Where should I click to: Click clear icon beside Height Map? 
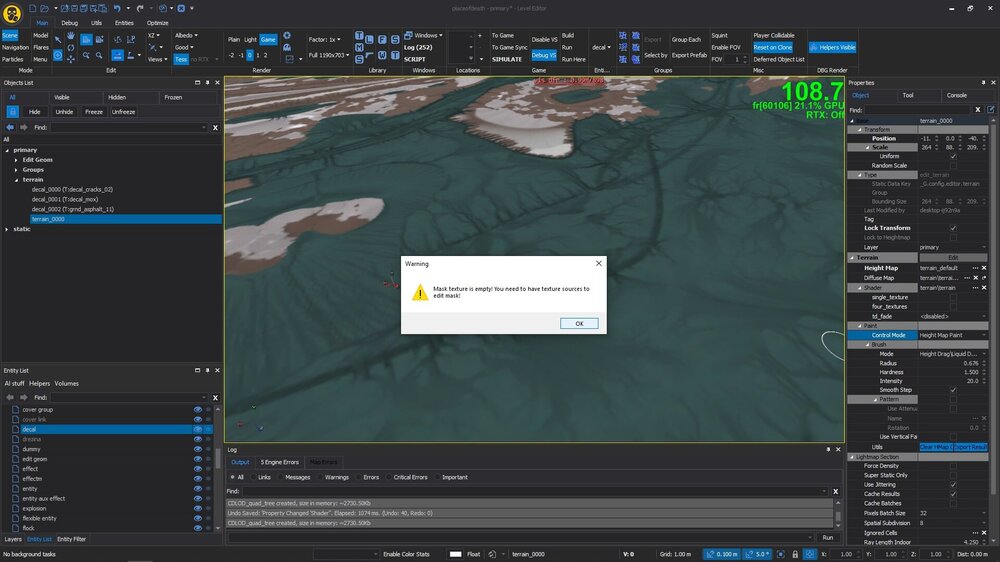983,268
